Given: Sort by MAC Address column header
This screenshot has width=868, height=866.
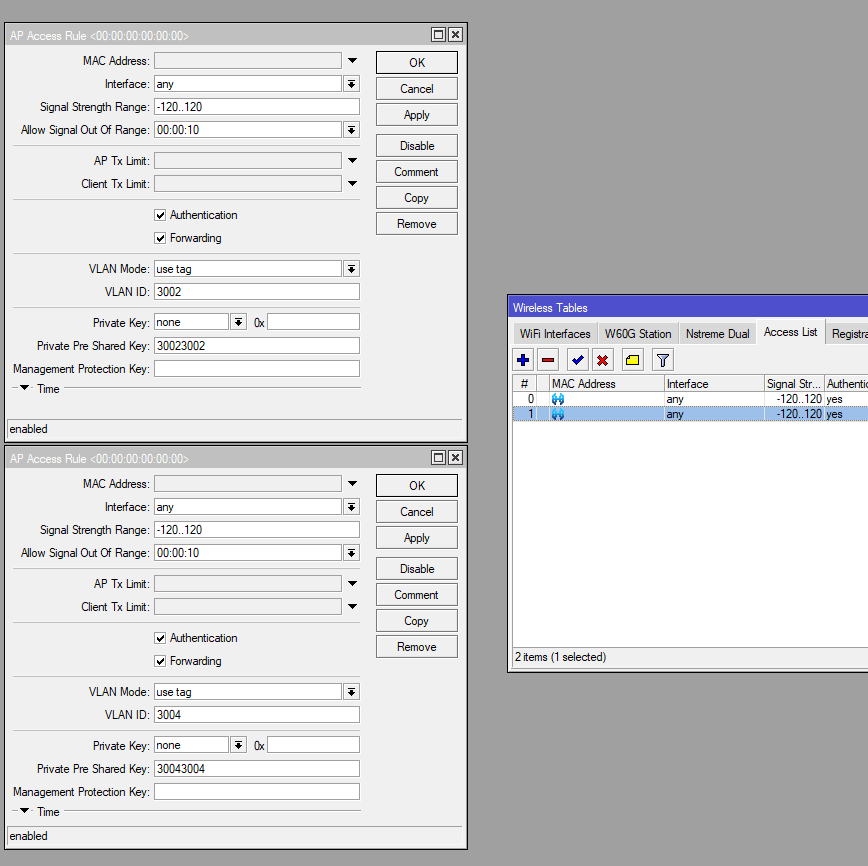Looking at the screenshot, I should click(607, 384).
